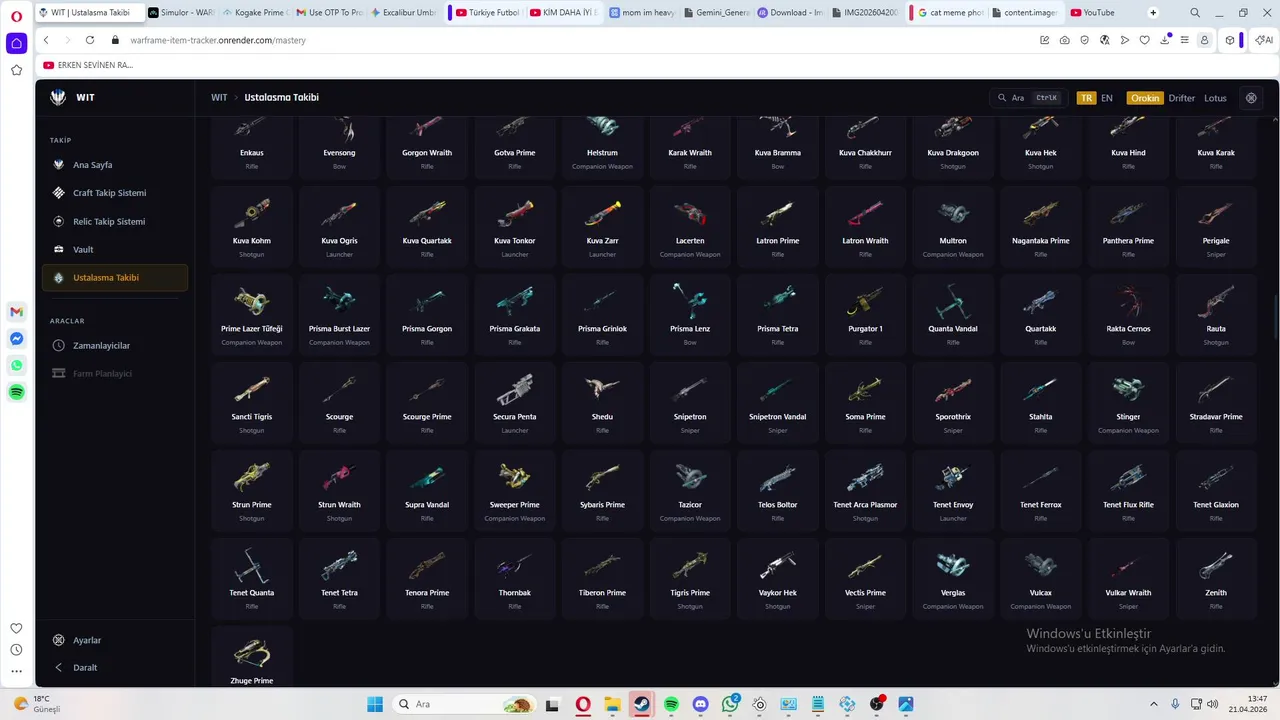Select the Drifter theme
This screenshot has height=720, width=1280.
tap(1181, 98)
